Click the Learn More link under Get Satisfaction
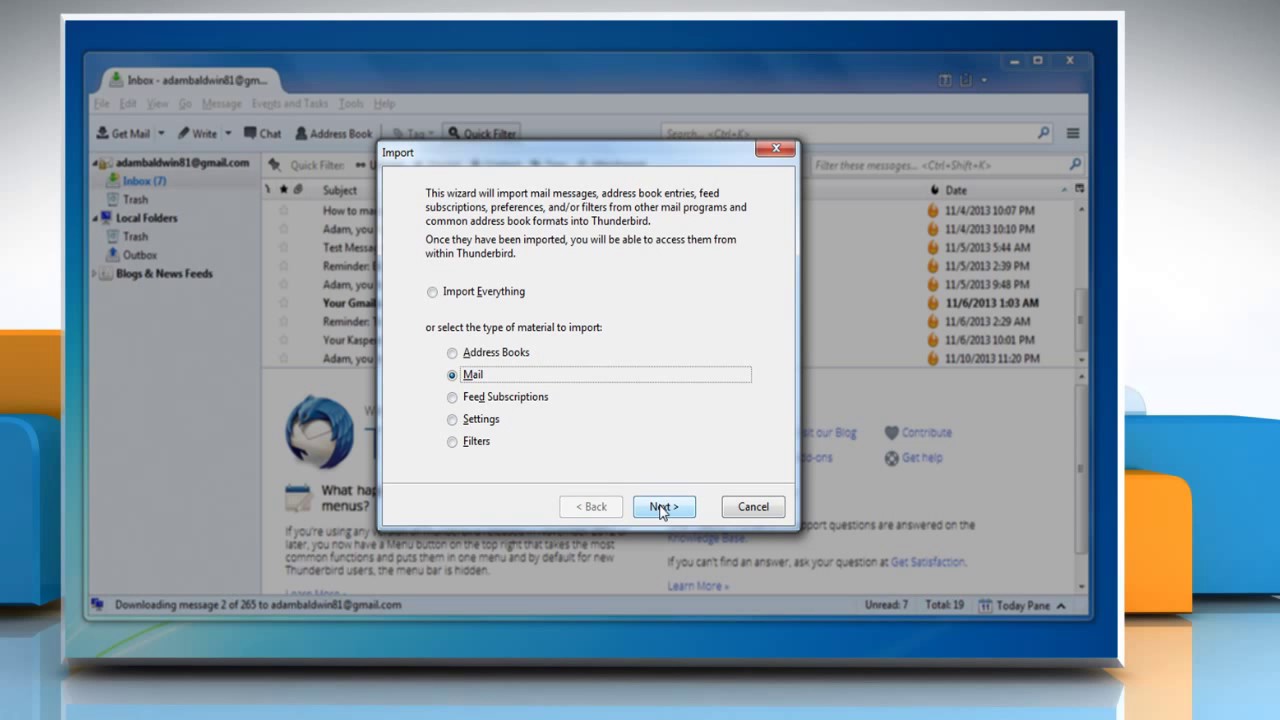Screen dimensions: 1280x720 coord(698,586)
